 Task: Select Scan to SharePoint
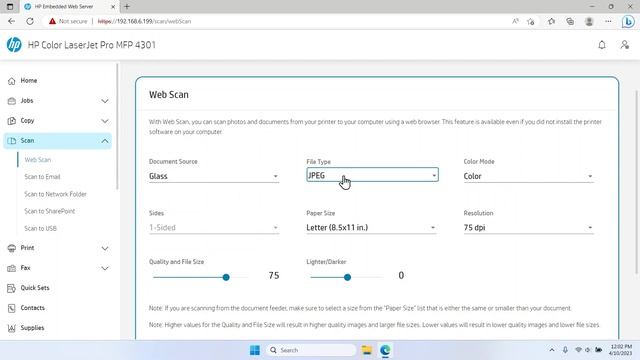click(x=50, y=211)
